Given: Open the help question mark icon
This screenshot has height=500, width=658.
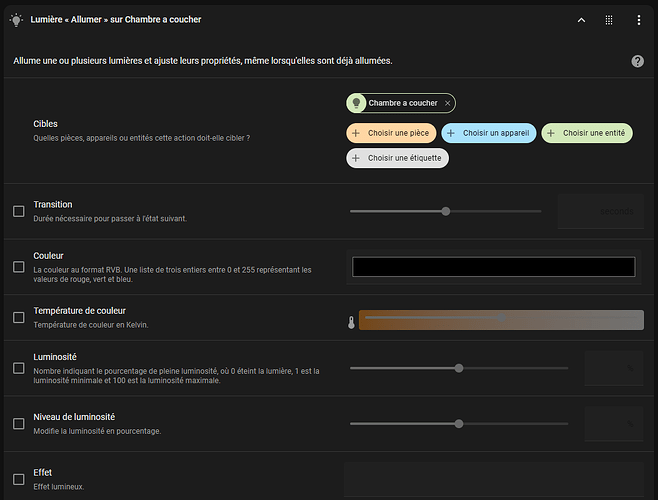Looking at the screenshot, I should pos(637,61).
